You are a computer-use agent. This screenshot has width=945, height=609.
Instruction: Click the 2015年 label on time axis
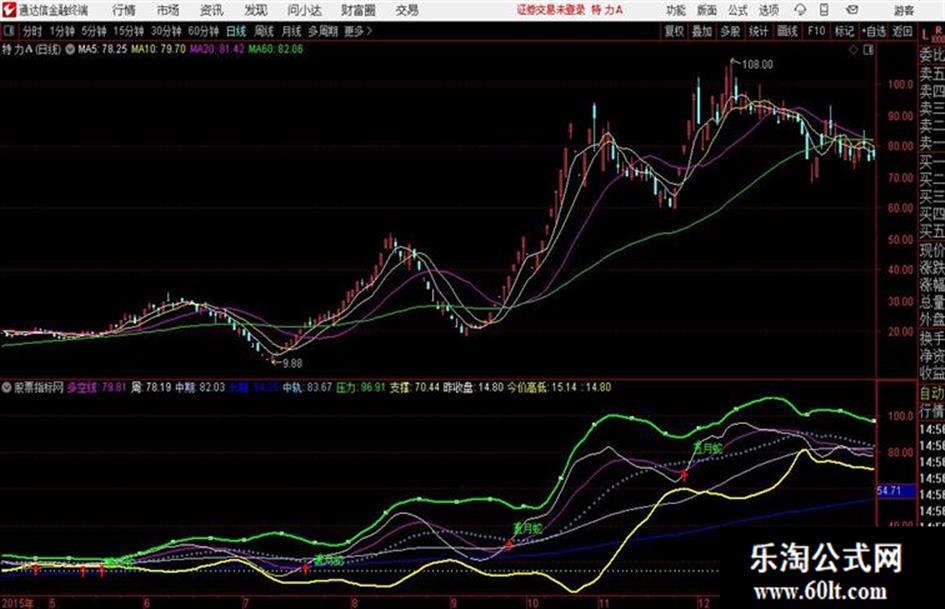tap(17, 603)
